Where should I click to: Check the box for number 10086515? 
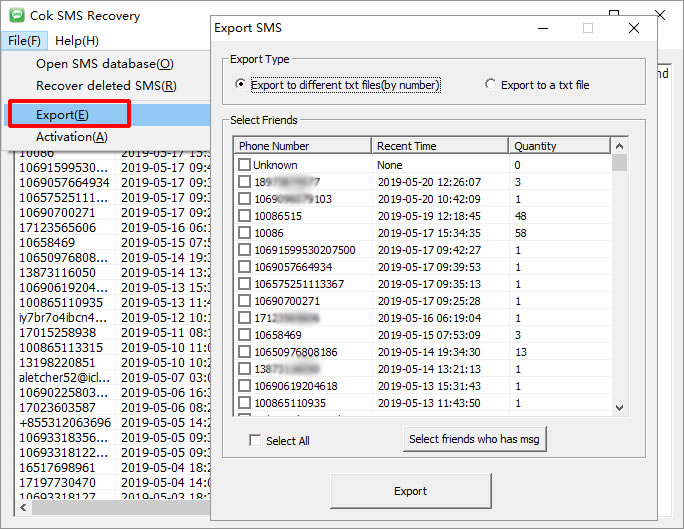pyautogui.click(x=245, y=216)
